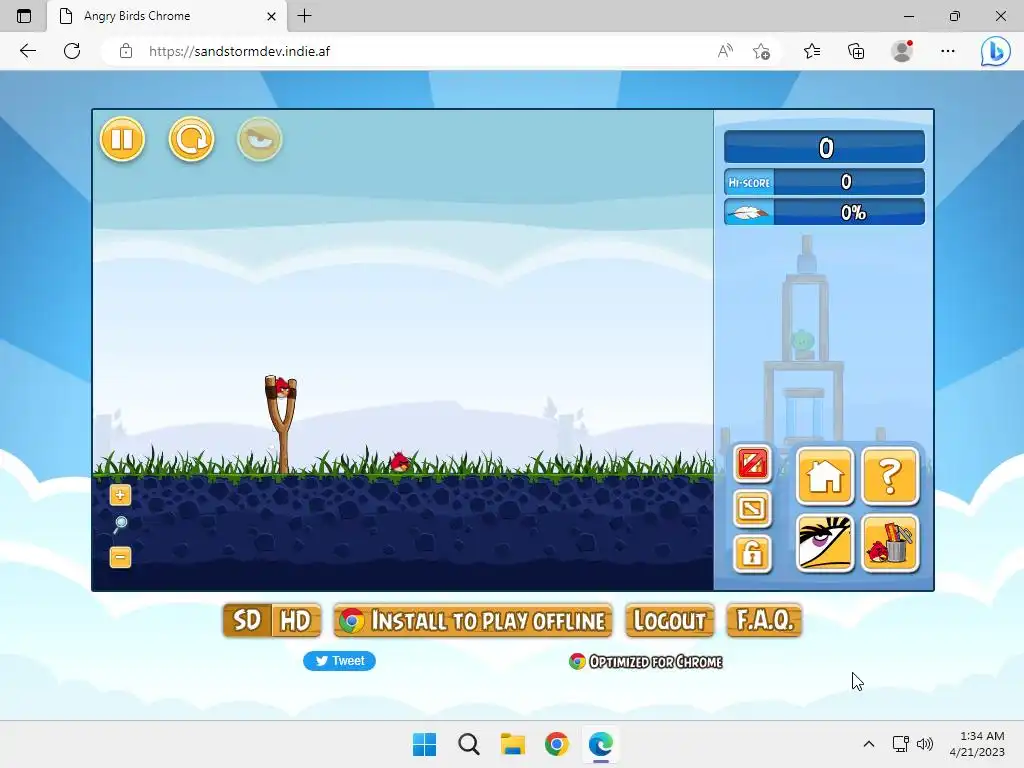
Task: Click the padlock unlock icon
Action: click(x=752, y=554)
